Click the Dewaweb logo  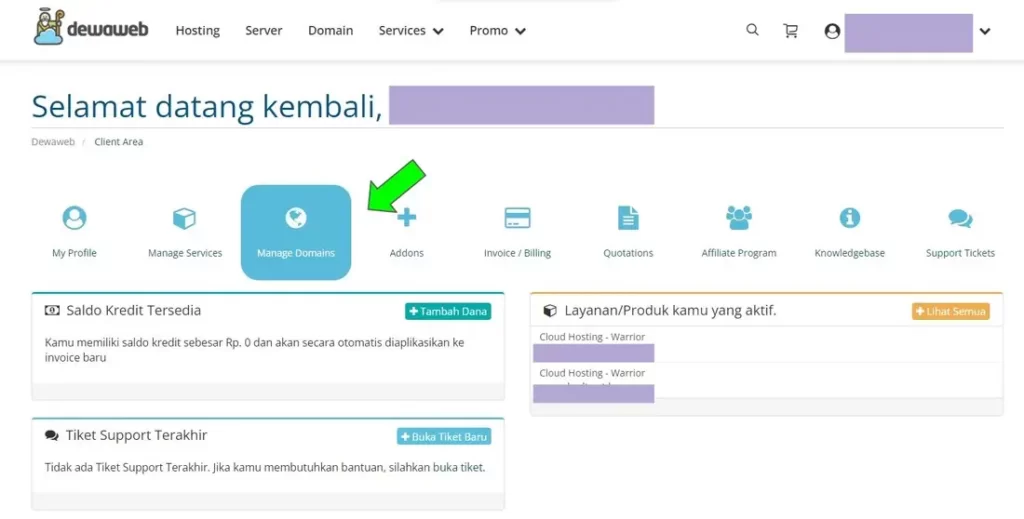coord(91,29)
